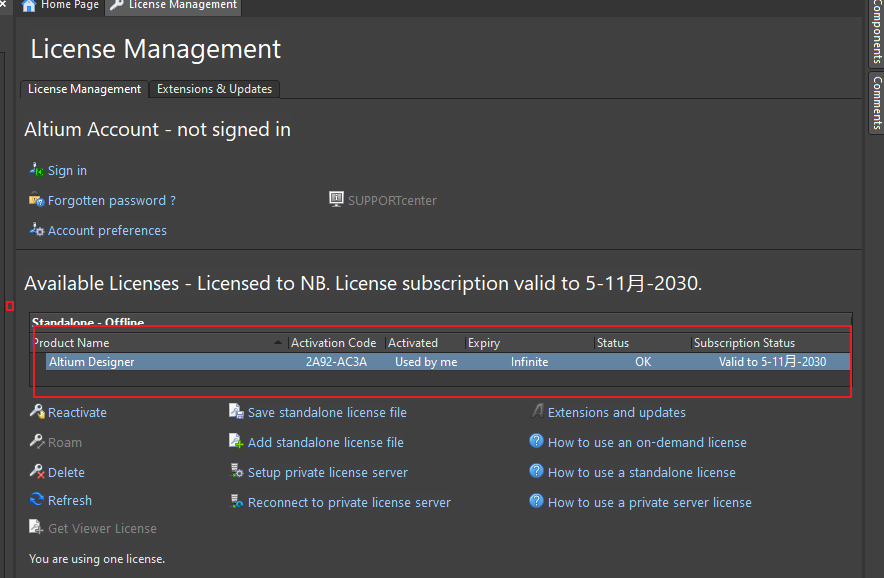Click help icon for private server license
Viewport: 884px width, 578px height.
[x=536, y=501]
